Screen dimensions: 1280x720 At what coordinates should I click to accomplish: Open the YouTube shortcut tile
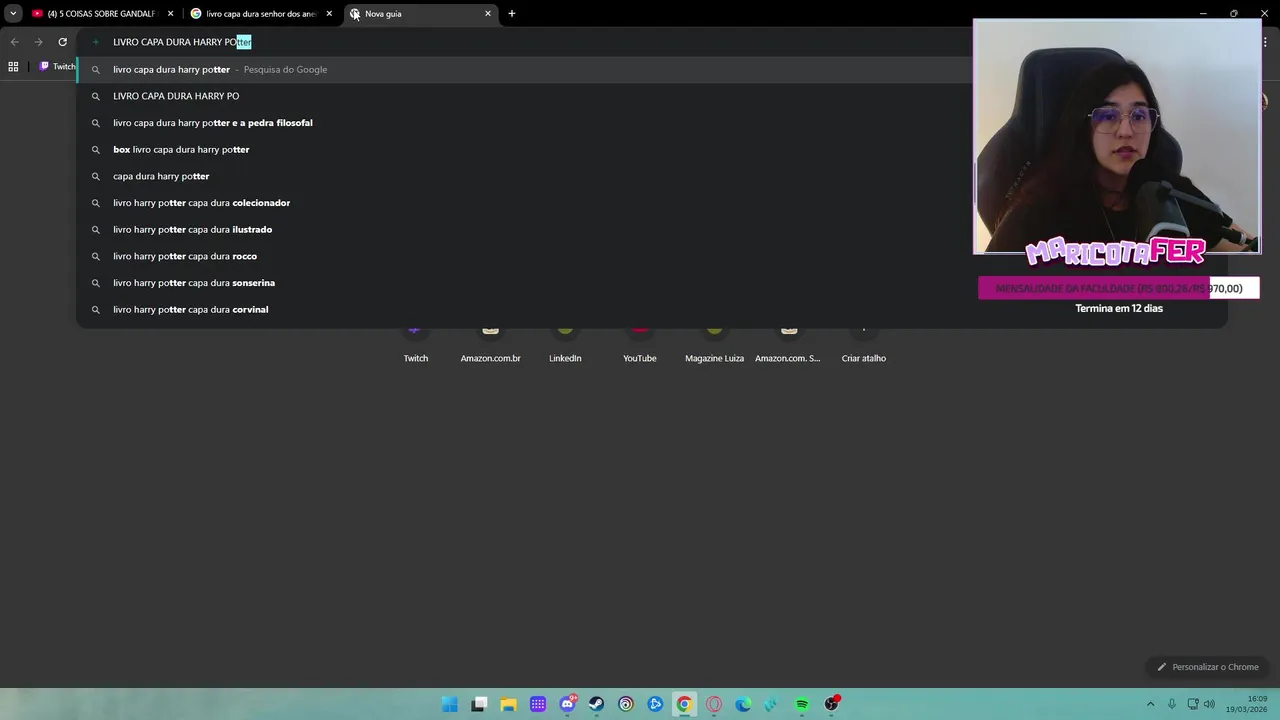pyautogui.click(x=640, y=344)
